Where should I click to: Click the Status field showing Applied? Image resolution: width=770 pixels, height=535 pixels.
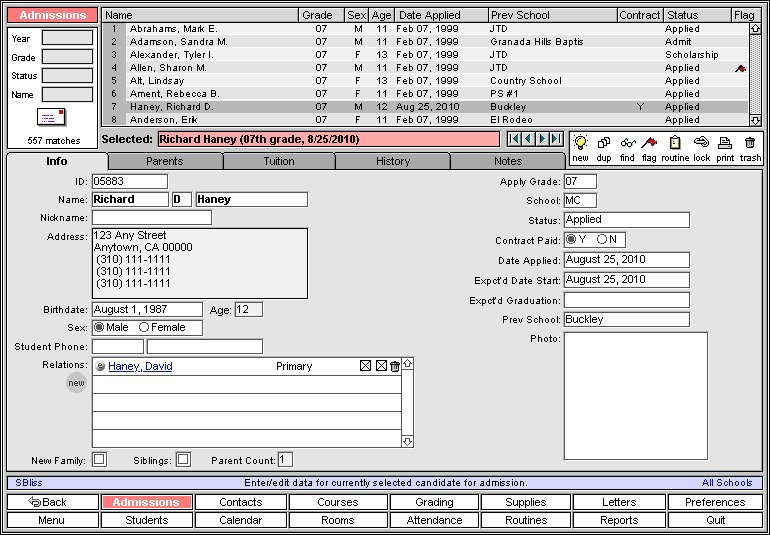tap(627, 220)
